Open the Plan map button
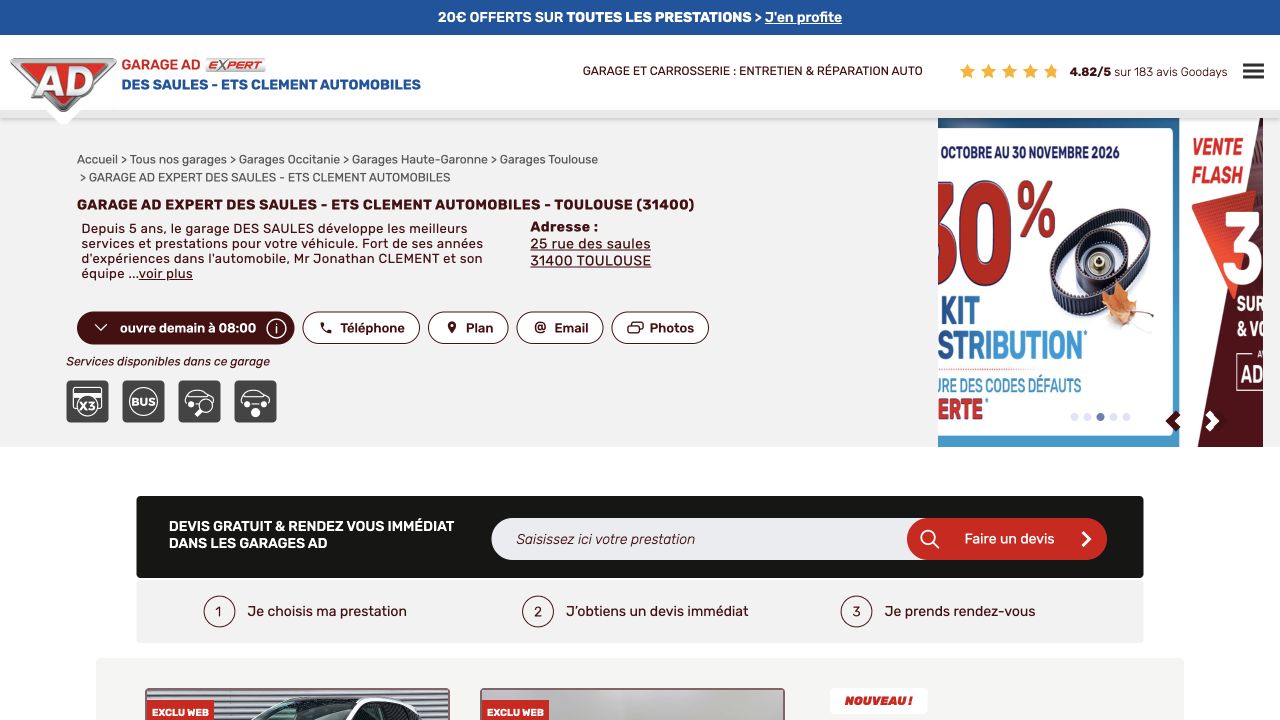1280x720 pixels. pyautogui.click(x=468, y=328)
